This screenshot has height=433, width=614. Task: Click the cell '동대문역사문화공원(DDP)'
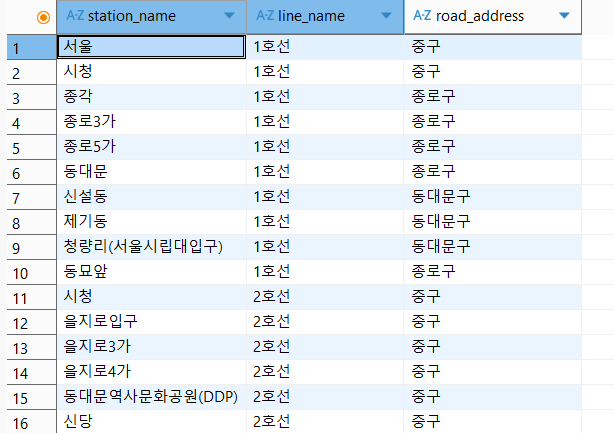[x=152, y=397]
